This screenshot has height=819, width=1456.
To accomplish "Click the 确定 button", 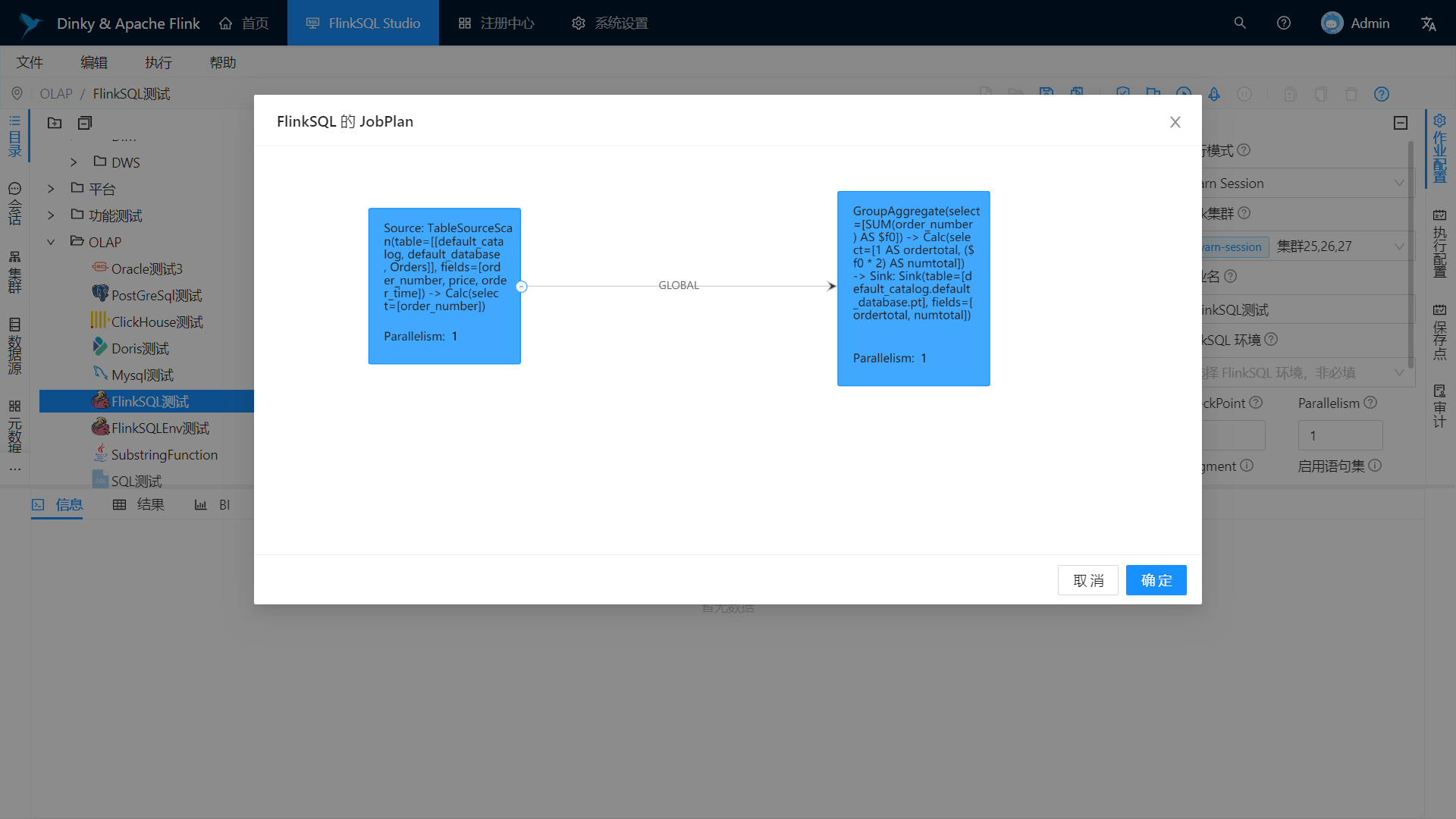I will pyautogui.click(x=1156, y=580).
